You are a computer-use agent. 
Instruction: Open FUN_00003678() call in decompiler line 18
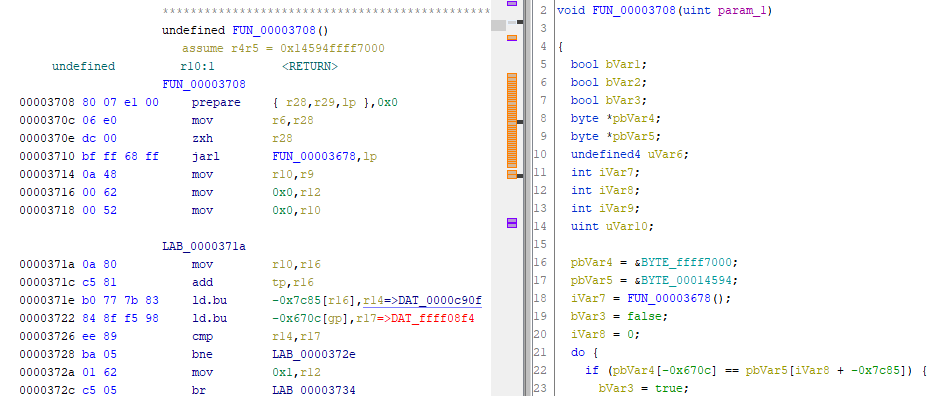coord(676,298)
